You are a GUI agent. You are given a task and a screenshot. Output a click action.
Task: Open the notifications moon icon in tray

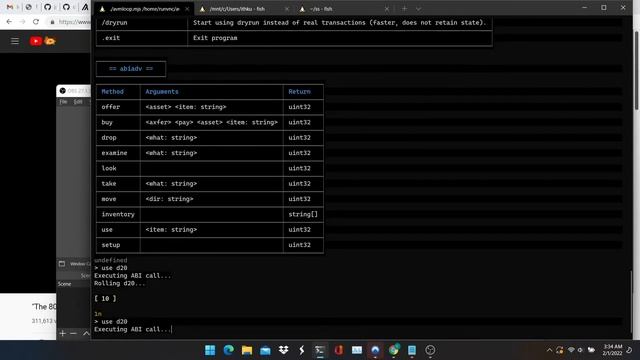click(x=630, y=350)
